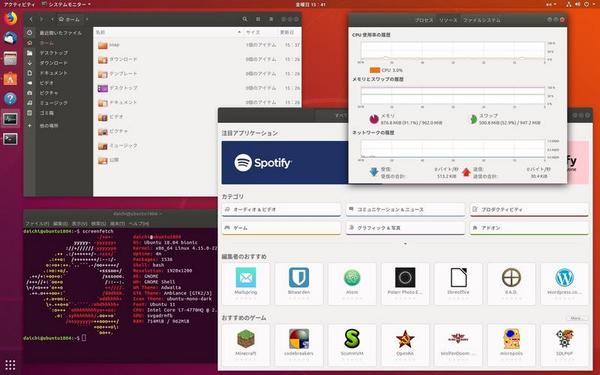
Task: Open the オーディオ＆ビデオ category
Action: 281,210
